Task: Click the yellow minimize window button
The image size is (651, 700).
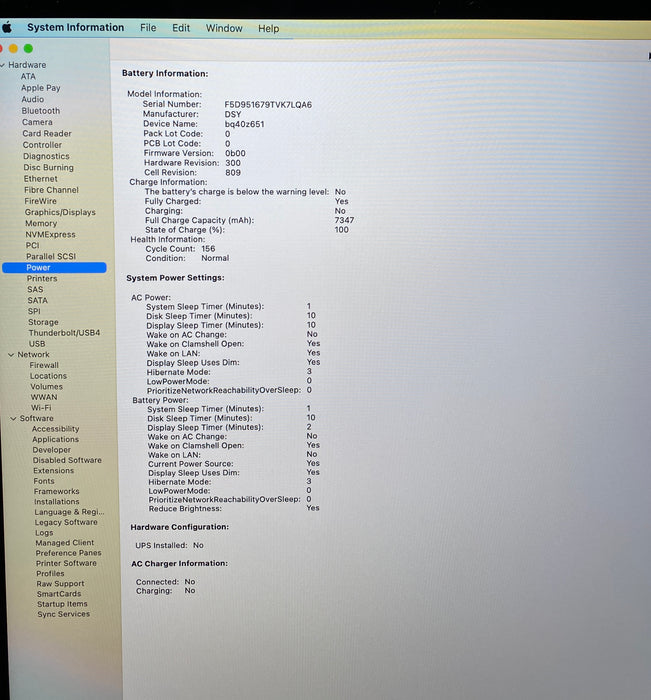Action: coord(13,48)
